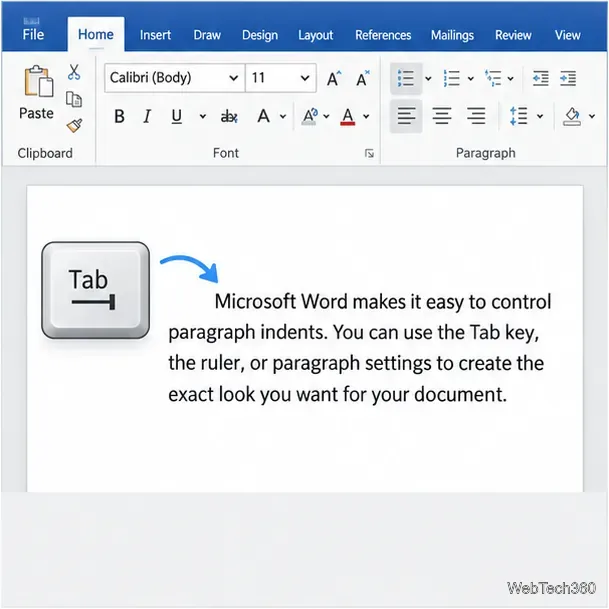Open the View tab

point(568,35)
